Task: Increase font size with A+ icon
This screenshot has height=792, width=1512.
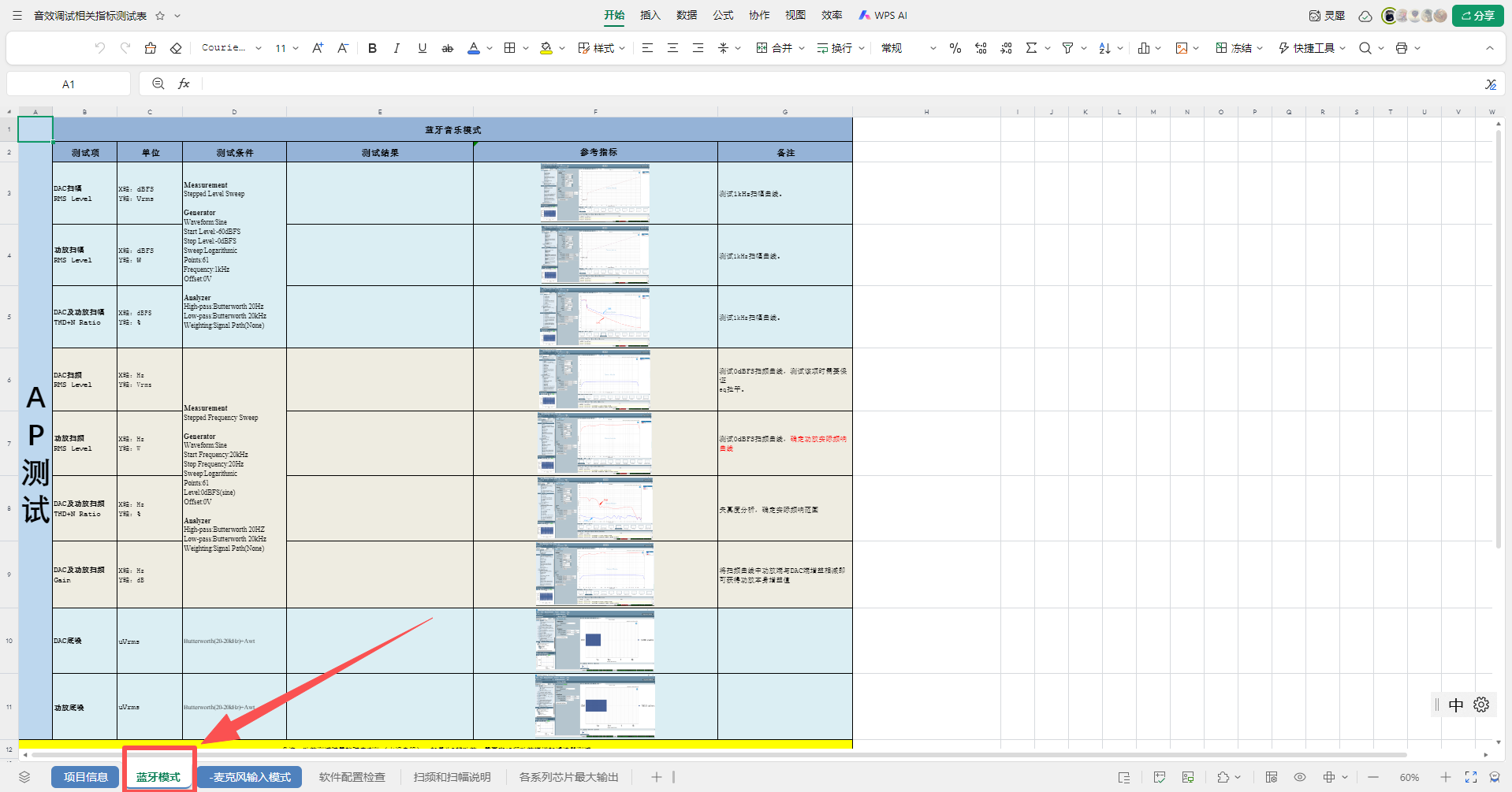Action: tap(318, 48)
